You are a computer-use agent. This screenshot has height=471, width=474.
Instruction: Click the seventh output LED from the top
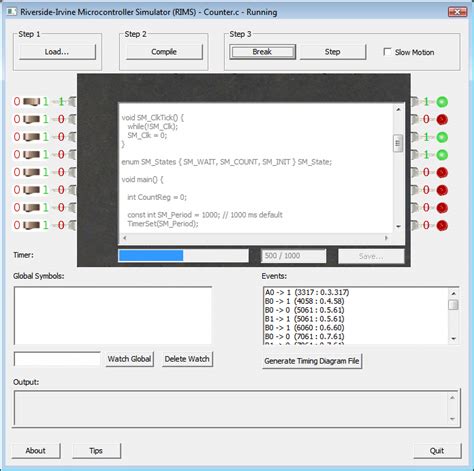click(442, 208)
